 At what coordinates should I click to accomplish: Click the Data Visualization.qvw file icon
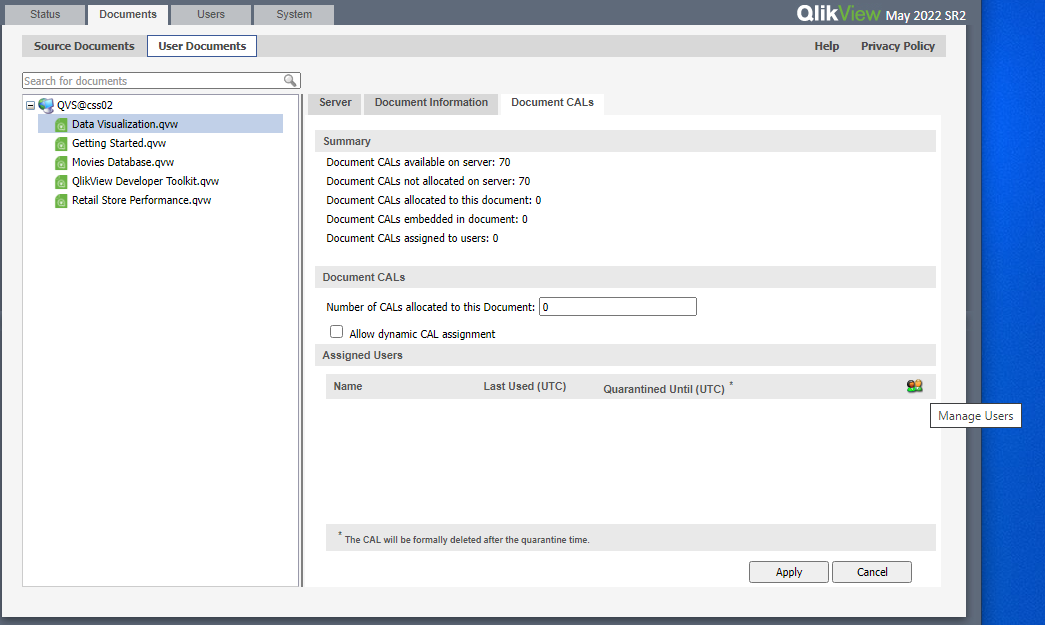tap(61, 125)
